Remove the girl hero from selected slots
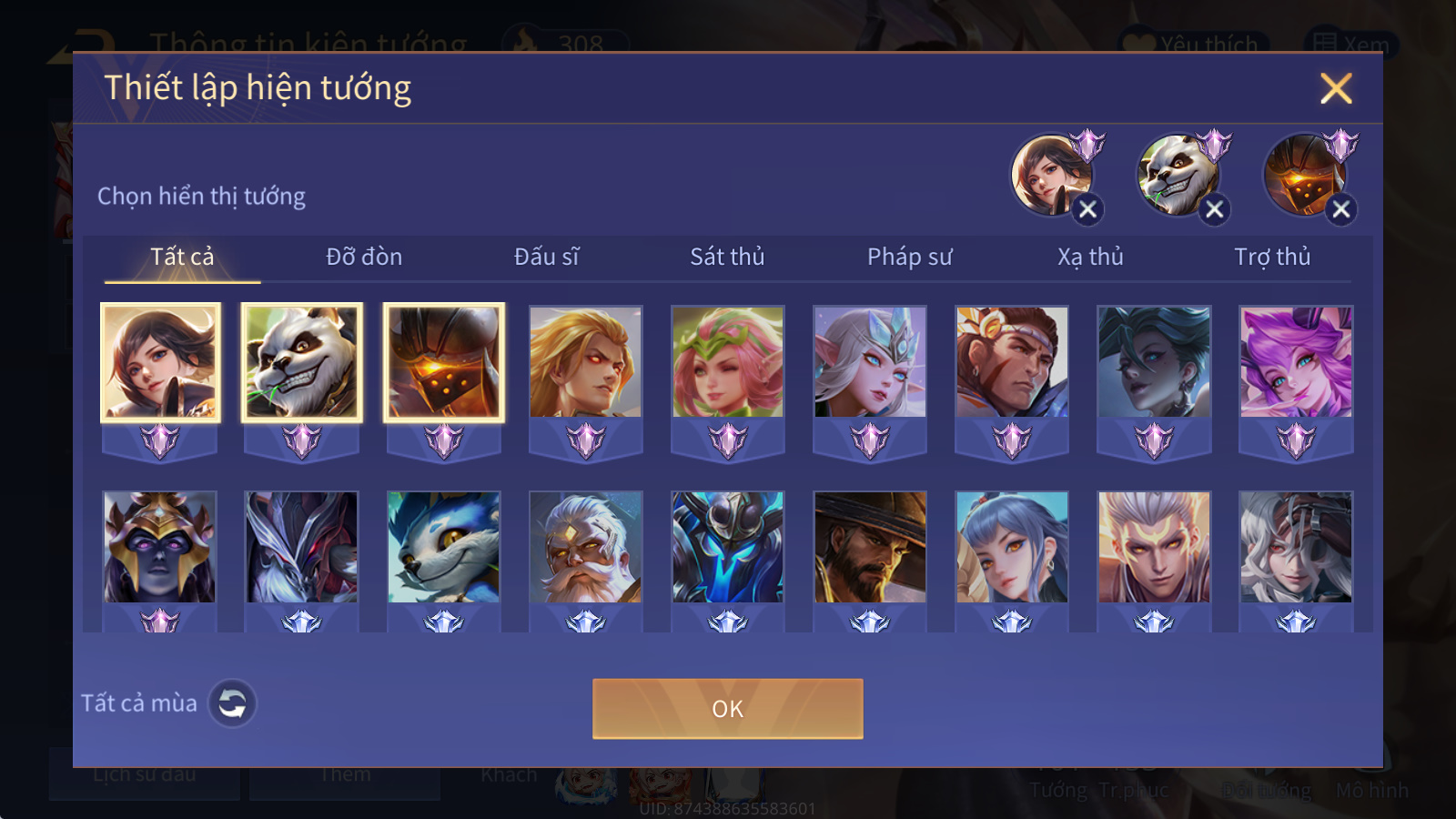Screen dimensions: 1456x819 pos(1087,210)
